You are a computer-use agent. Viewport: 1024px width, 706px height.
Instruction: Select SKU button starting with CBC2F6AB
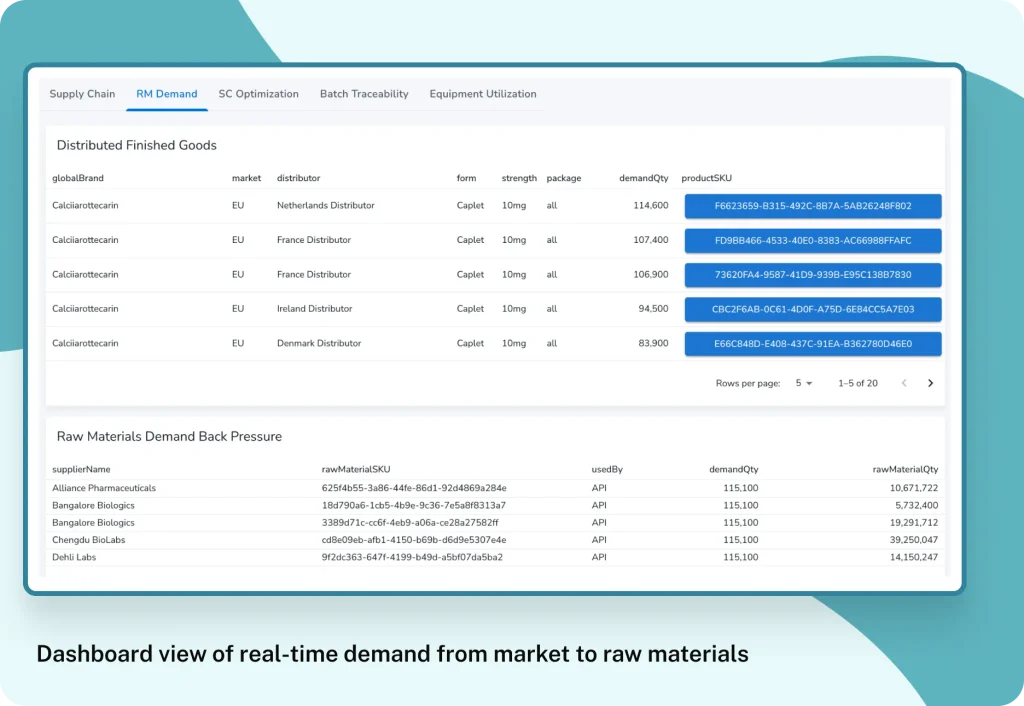812,309
